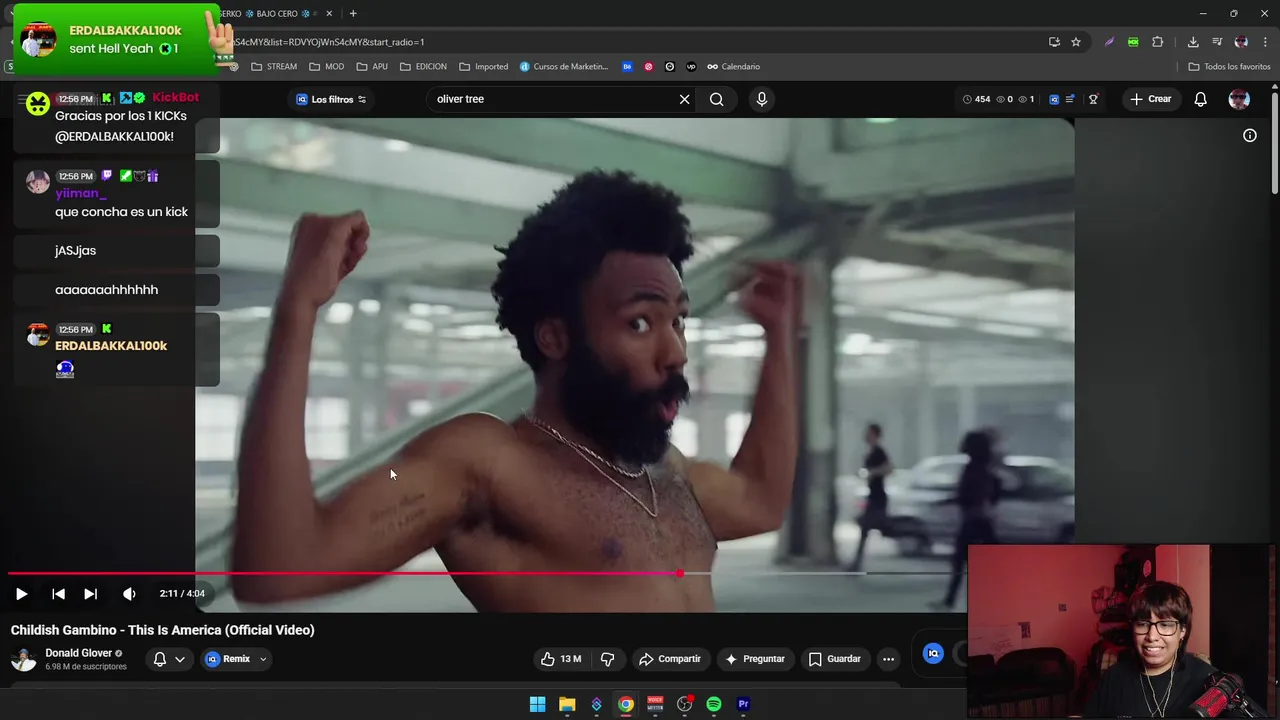Click the address bar URL text
The width and height of the screenshot is (1280, 720).
click(x=330, y=42)
